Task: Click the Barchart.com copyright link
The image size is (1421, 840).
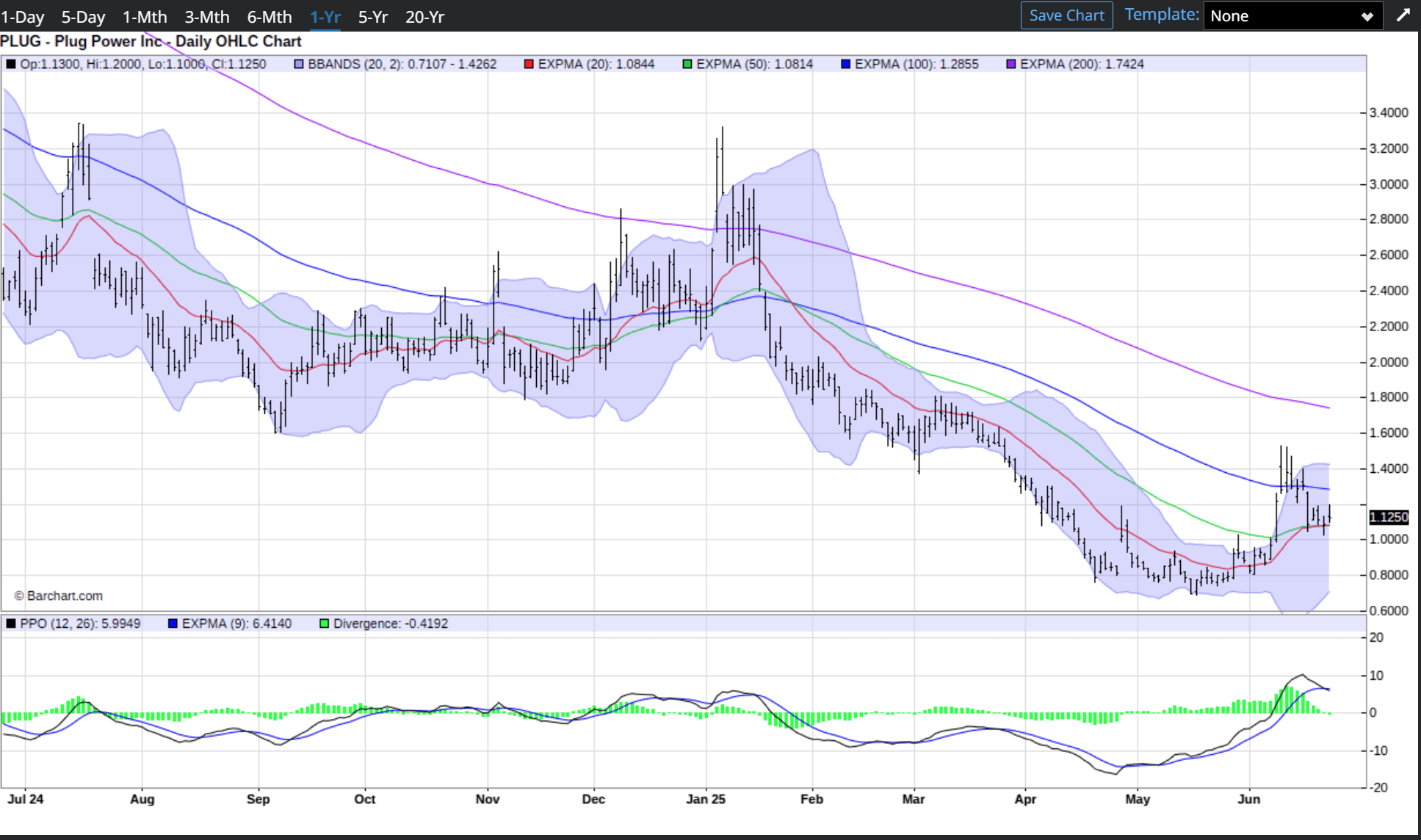Action: [x=59, y=596]
